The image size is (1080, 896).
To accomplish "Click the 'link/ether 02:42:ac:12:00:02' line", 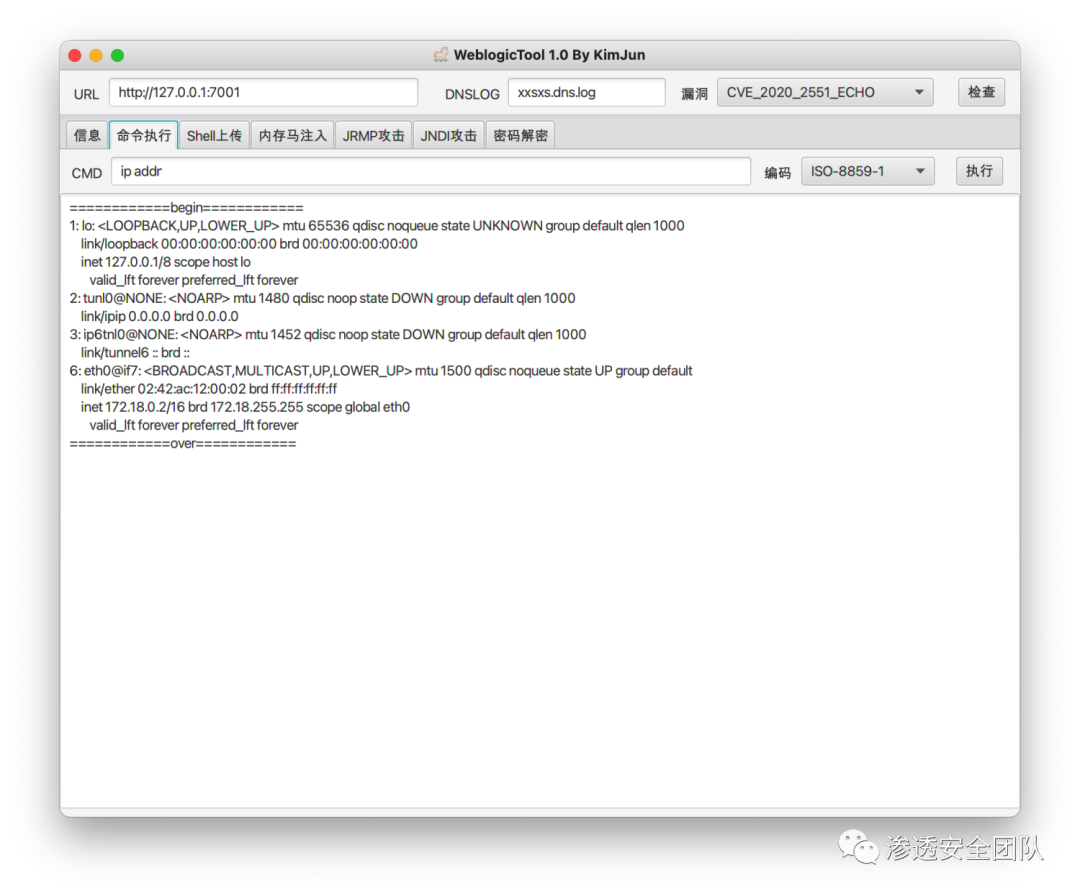I will [x=209, y=389].
